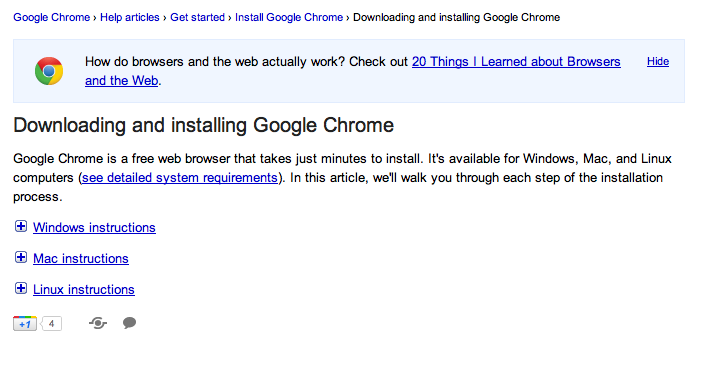Viewport: 703px width, 380px height.
Task: Click the Downloading and installing Google Chrome page heading
Action: pyautogui.click(x=204, y=125)
